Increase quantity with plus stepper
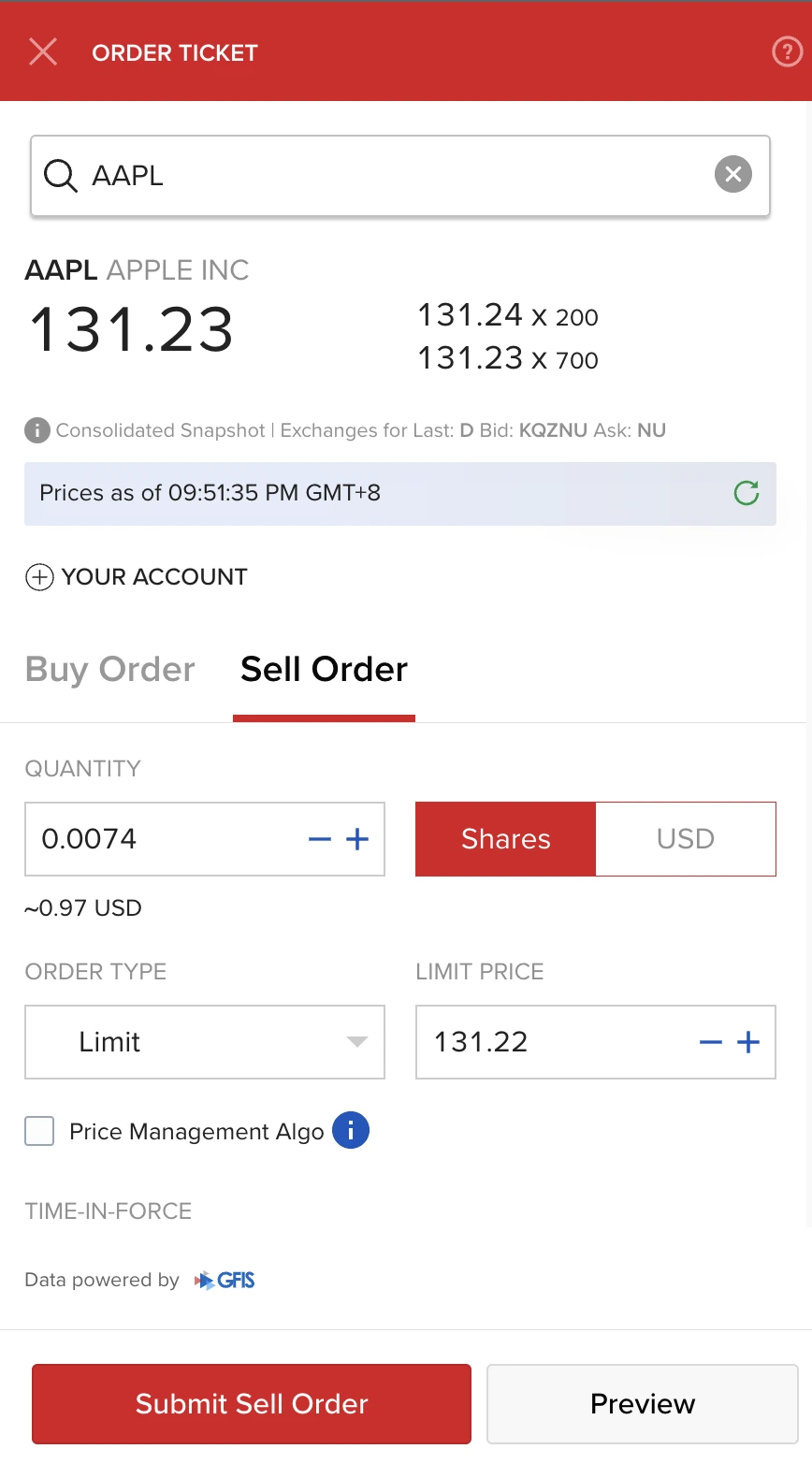Screen dimensions: 812x1478 click(x=357, y=839)
